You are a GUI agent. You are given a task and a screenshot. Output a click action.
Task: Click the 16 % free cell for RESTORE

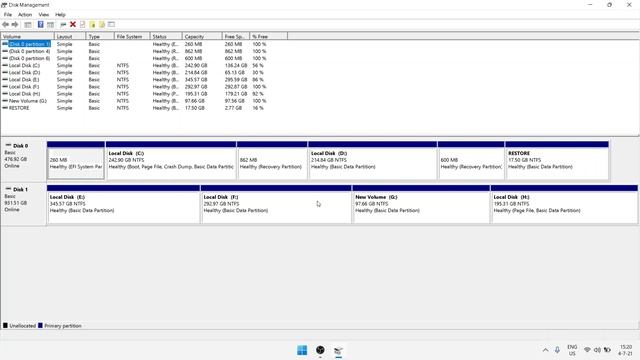coord(258,108)
